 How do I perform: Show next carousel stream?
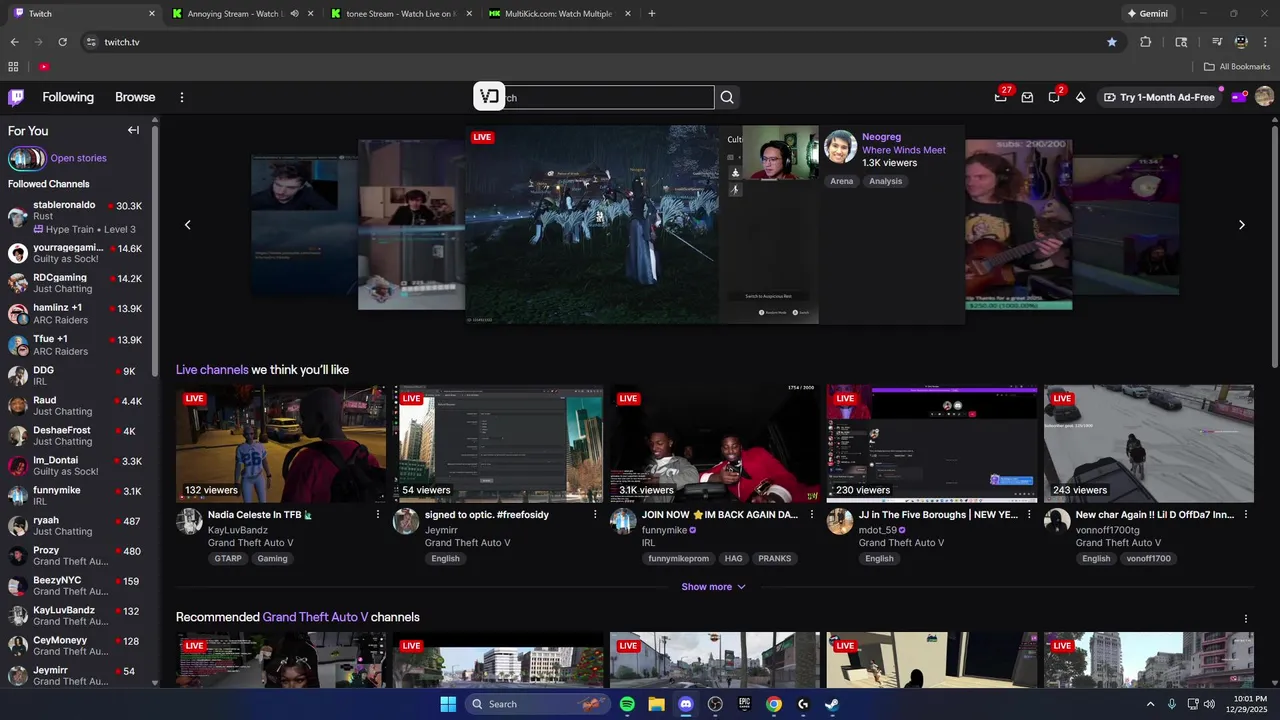[1242, 225]
